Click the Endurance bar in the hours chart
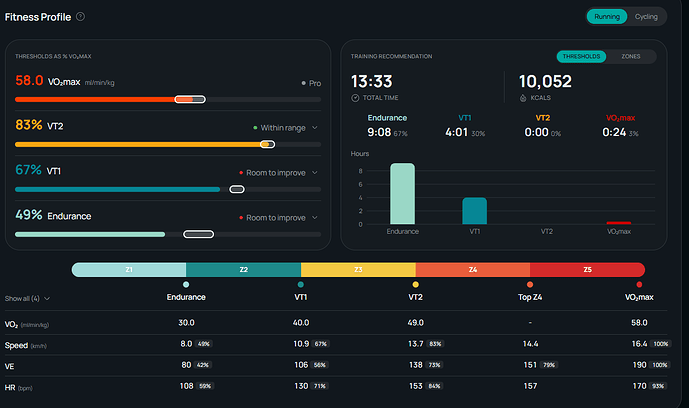Viewport: 689px width, 408px height. click(x=403, y=194)
